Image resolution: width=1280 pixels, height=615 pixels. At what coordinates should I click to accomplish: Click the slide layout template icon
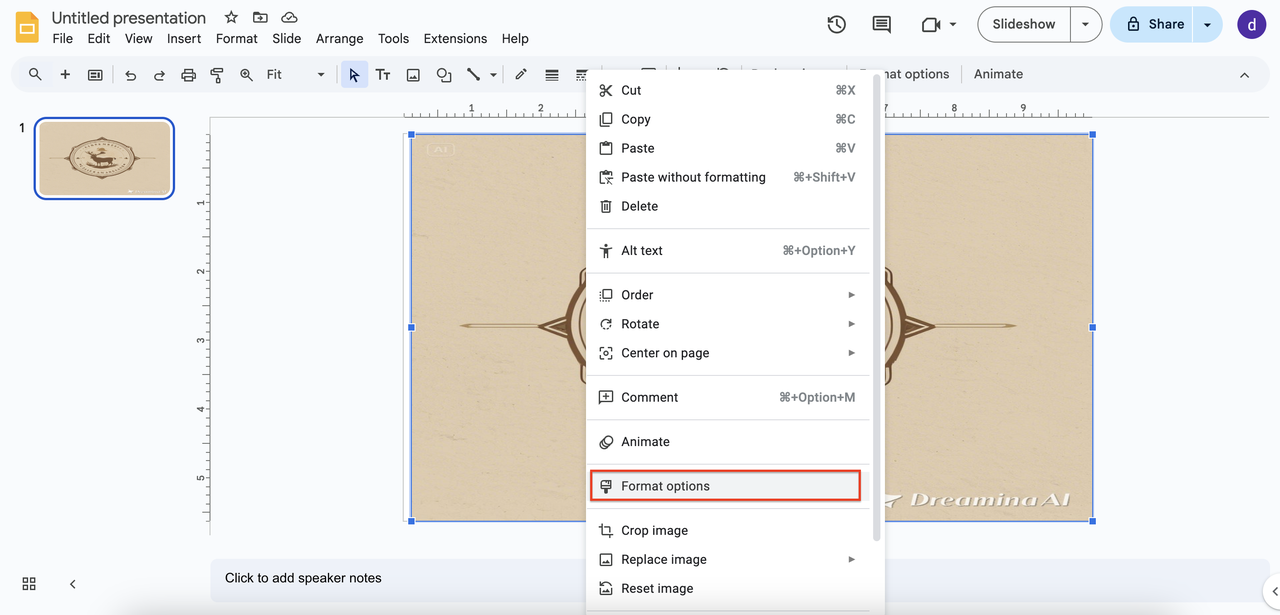click(95, 74)
